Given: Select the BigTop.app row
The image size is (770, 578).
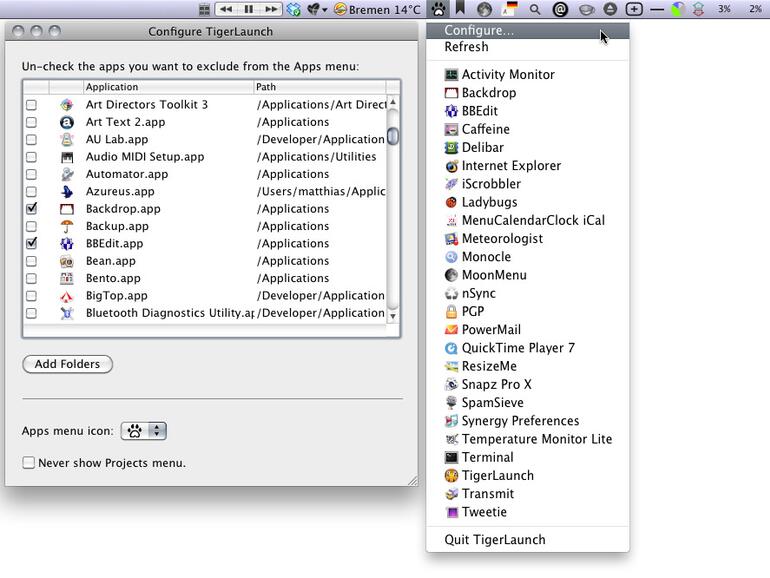Looking at the screenshot, I should point(205,296).
